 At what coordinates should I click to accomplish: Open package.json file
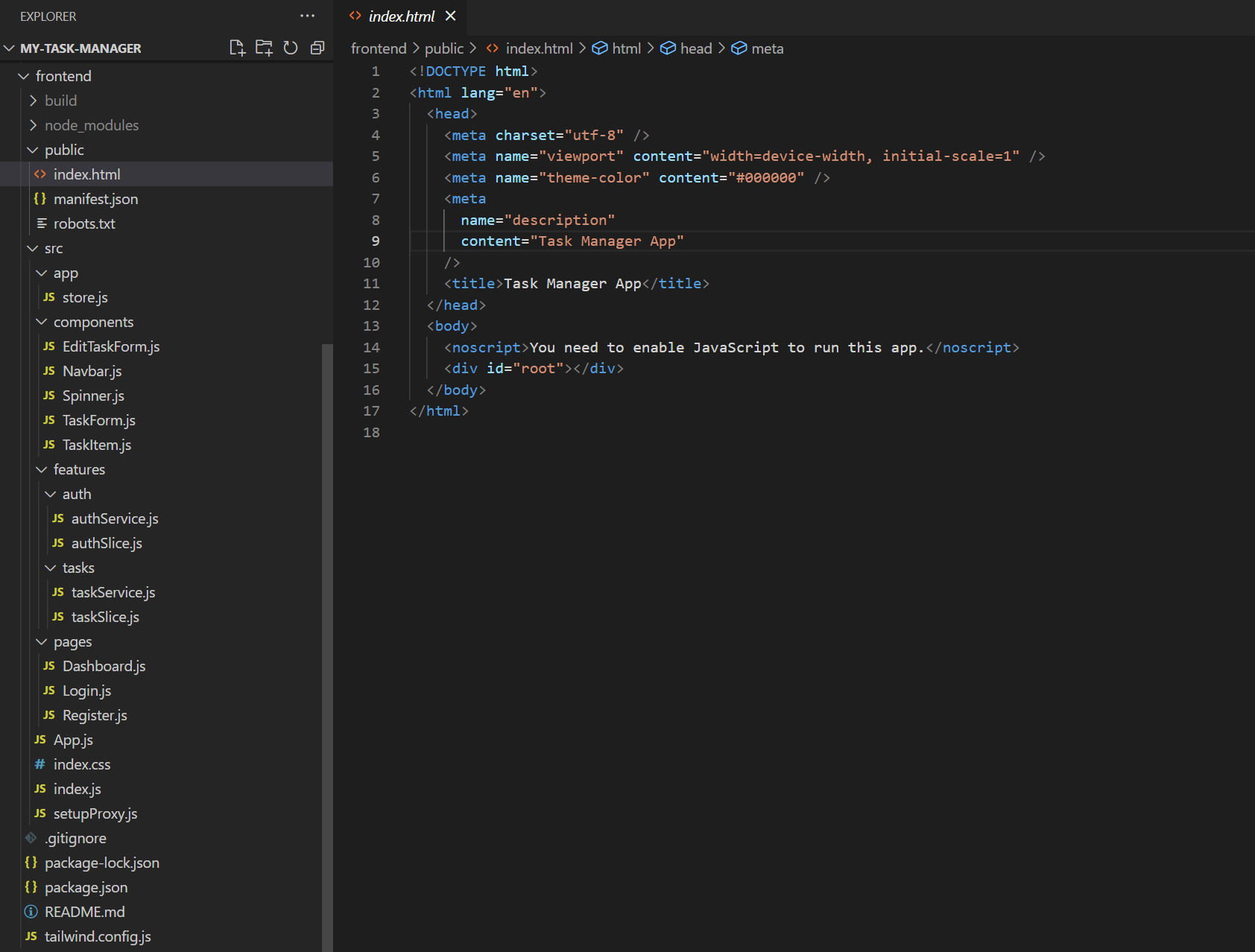click(166, 887)
